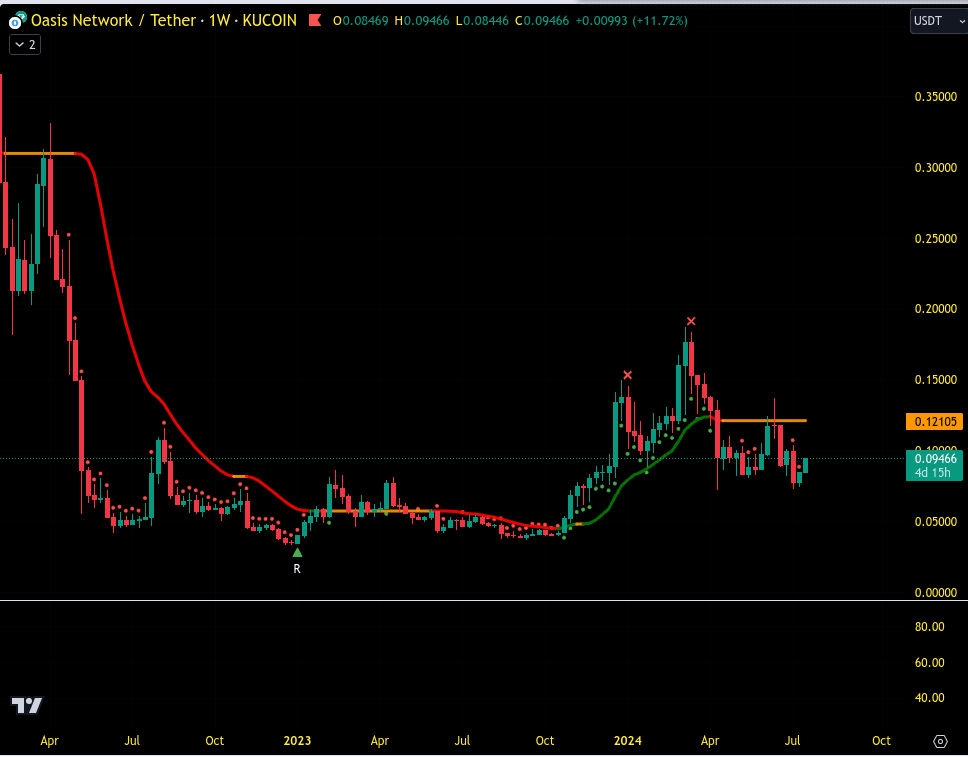Click the high value H0.09466

tap(422, 20)
